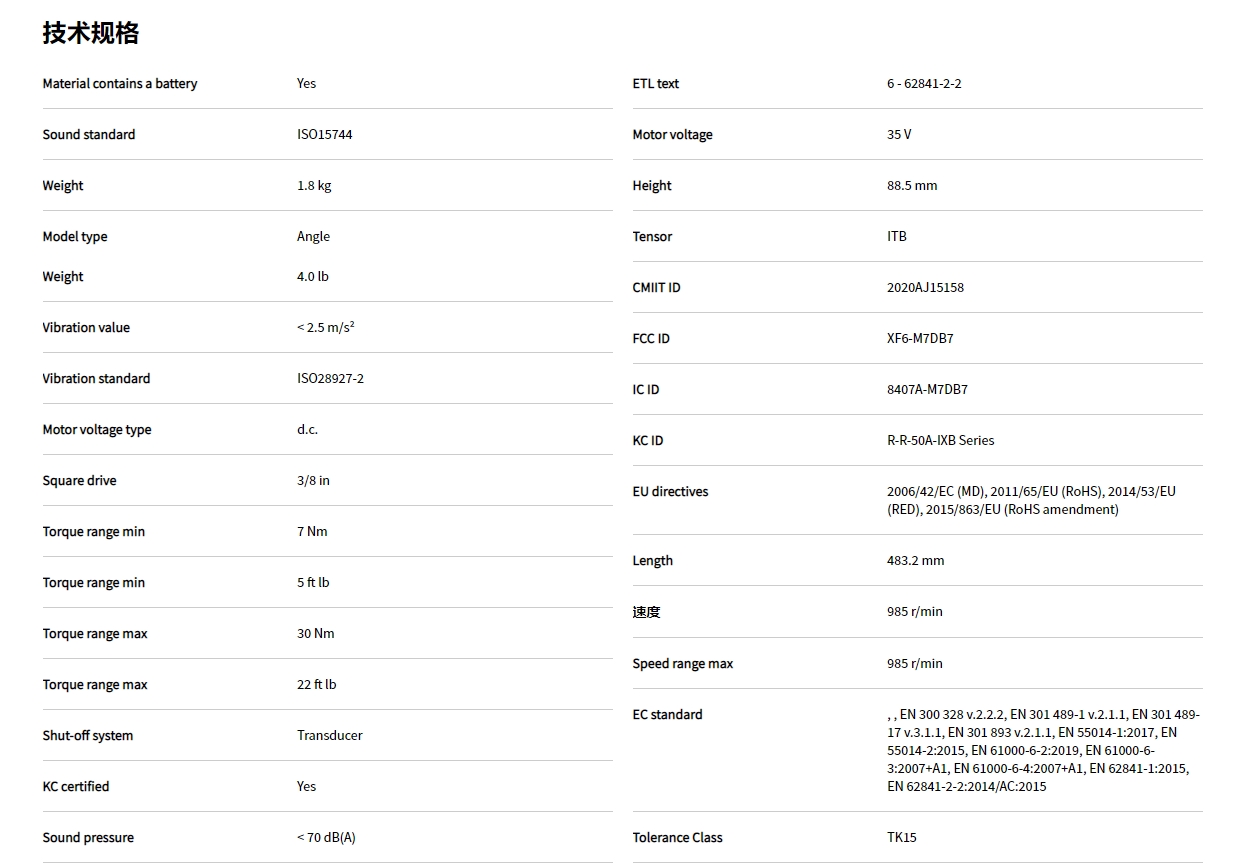The height and width of the screenshot is (867, 1235).
Task: Select the 483.2 mm length value
Action: coord(915,561)
